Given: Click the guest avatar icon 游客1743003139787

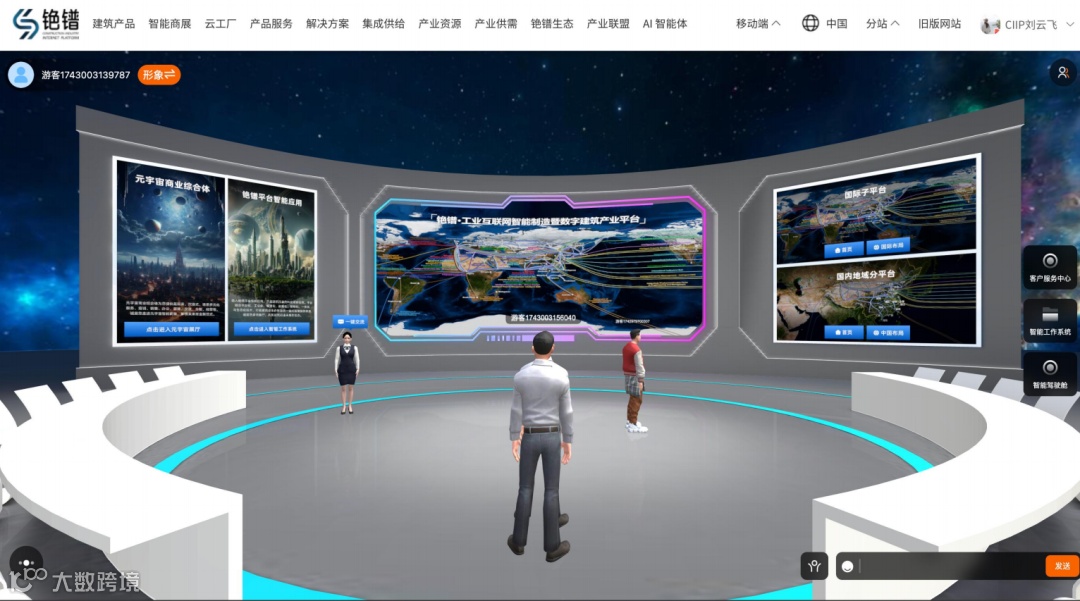Looking at the screenshot, I should coord(21,74).
